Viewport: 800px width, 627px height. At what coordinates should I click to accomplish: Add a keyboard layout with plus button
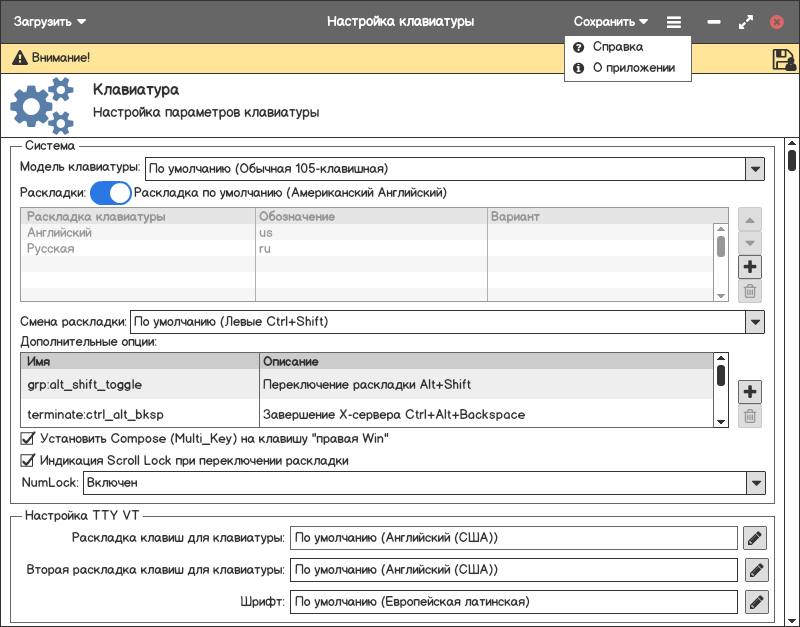pyautogui.click(x=750, y=267)
